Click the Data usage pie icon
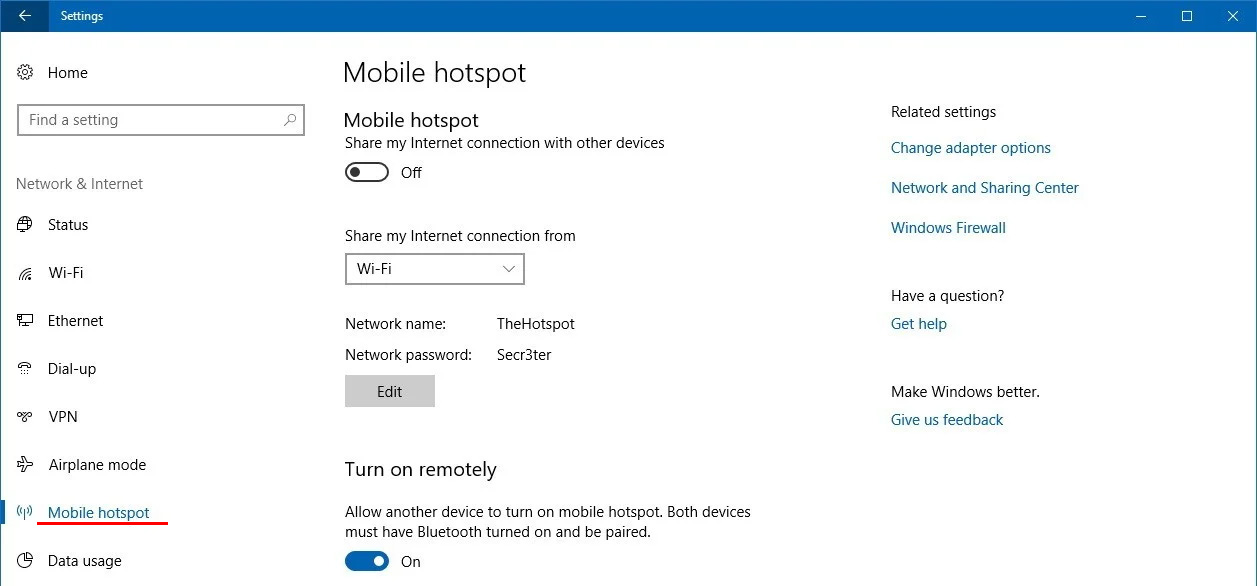 tap(25, 561)
